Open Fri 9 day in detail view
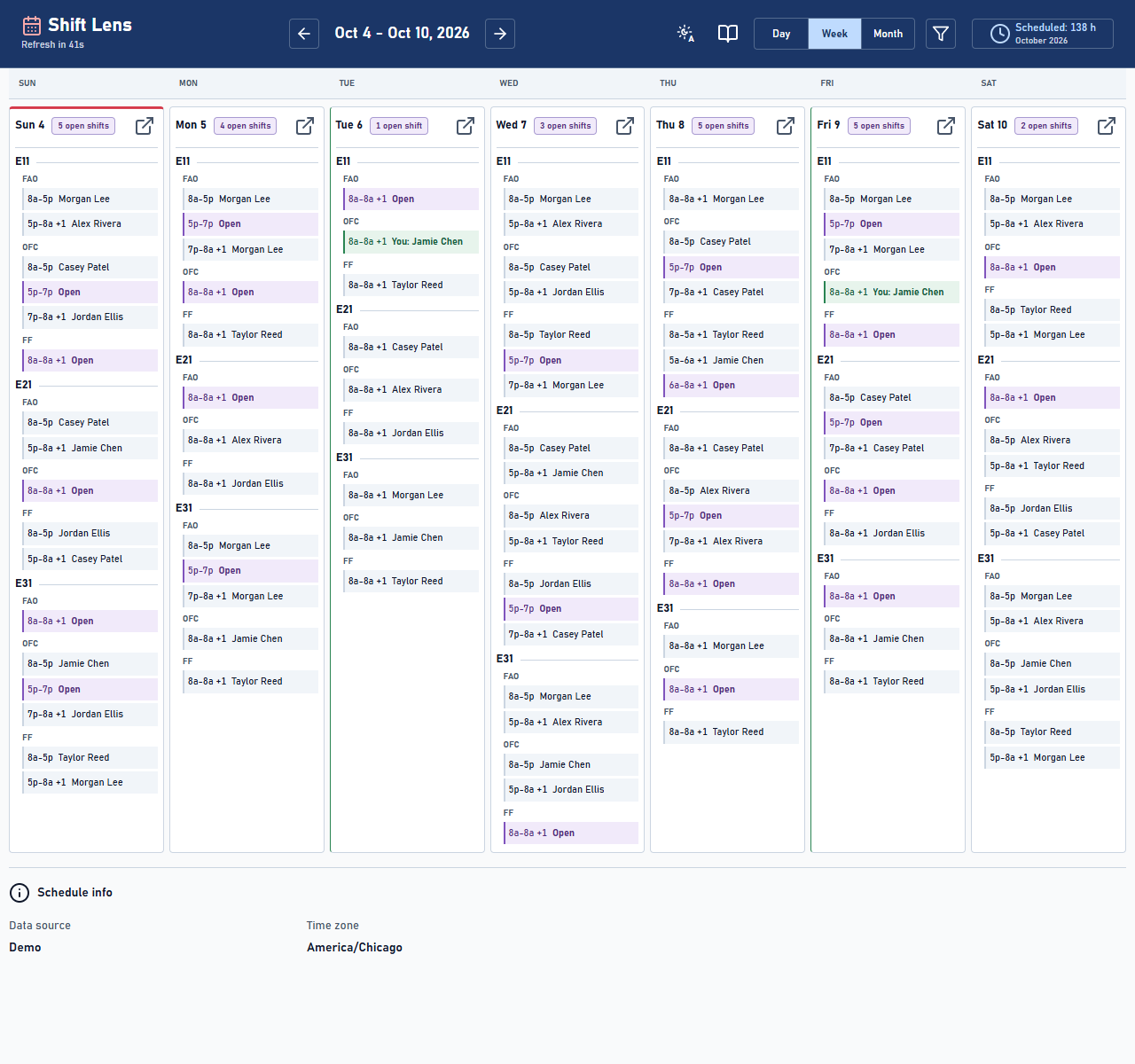This screenshot has width=1135, height=1064. click(x=946, y=126)
